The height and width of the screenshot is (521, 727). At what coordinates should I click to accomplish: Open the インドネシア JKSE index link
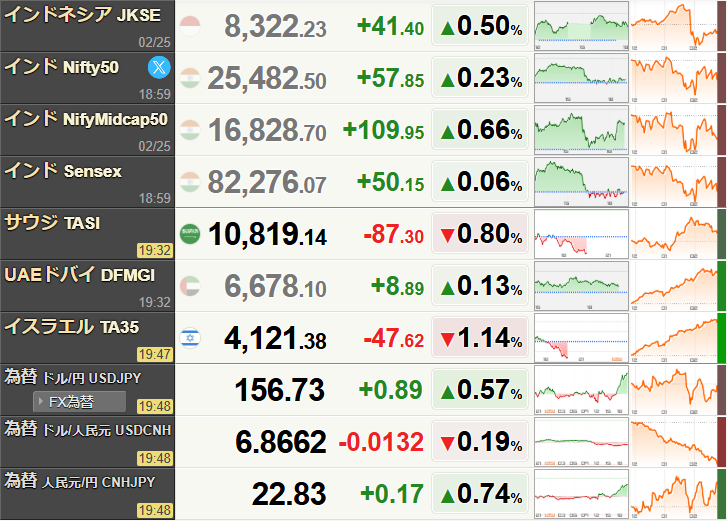pos(83,15)
